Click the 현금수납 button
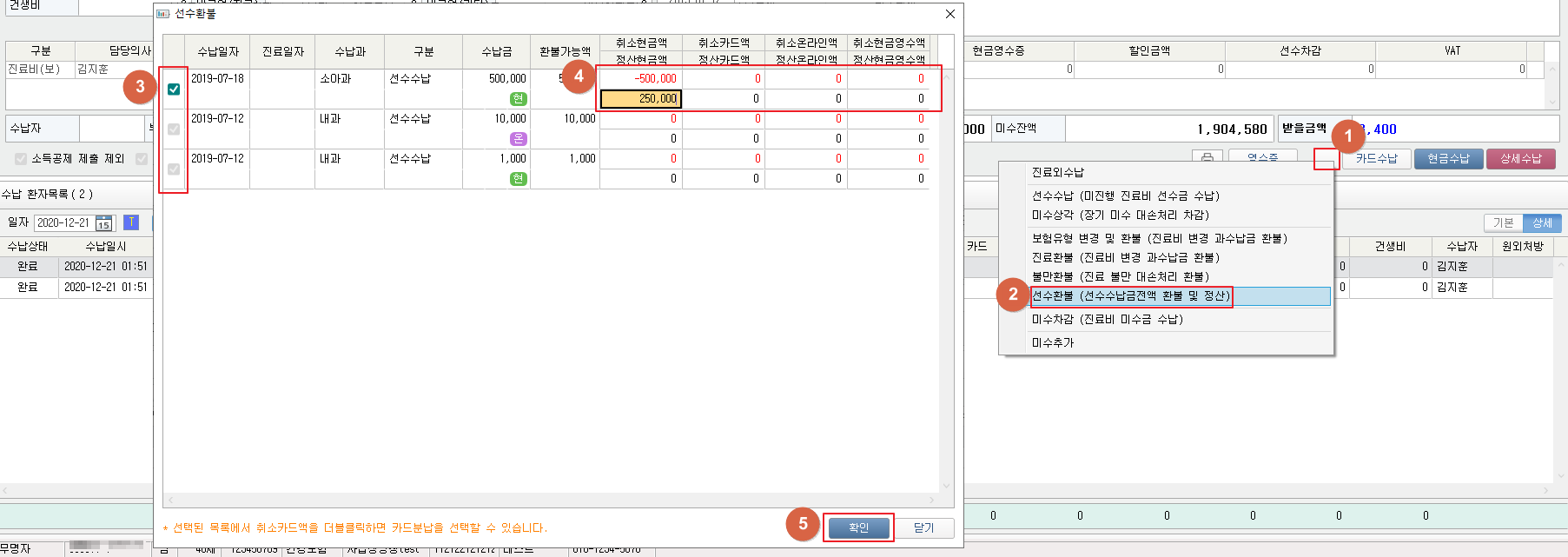The image size is (1568, 557). coord(1448,159)
